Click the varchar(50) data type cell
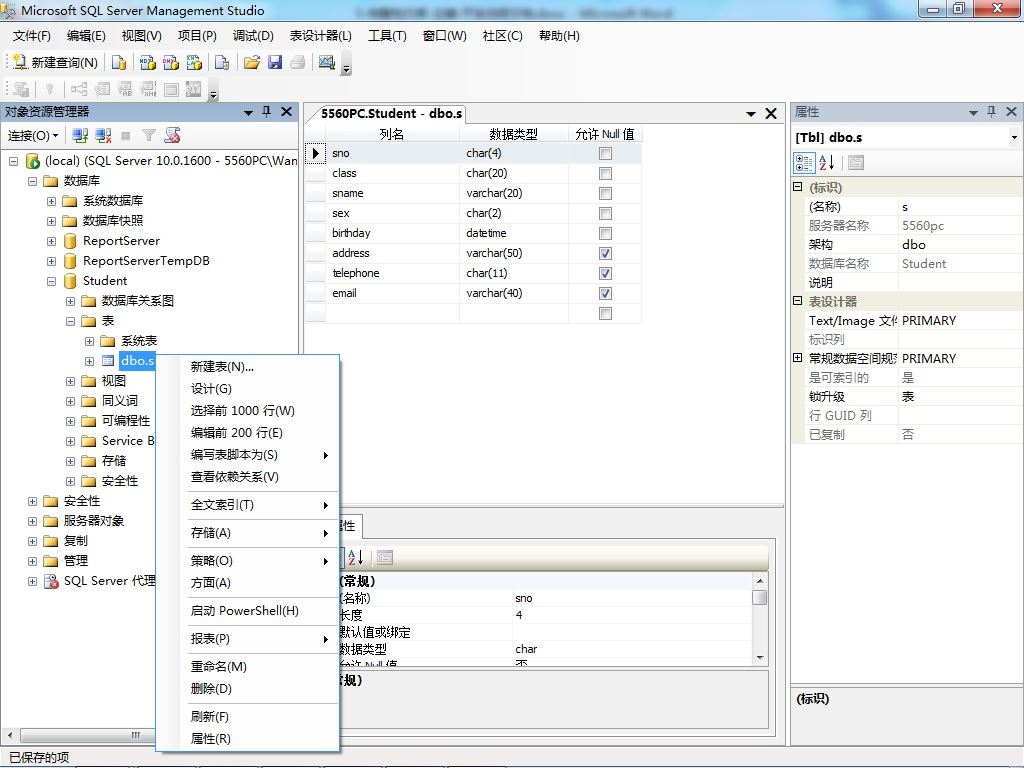Image resolution: width=1024 pixels, height=768 pixels. pyautogui.click(x=513, y=253)
